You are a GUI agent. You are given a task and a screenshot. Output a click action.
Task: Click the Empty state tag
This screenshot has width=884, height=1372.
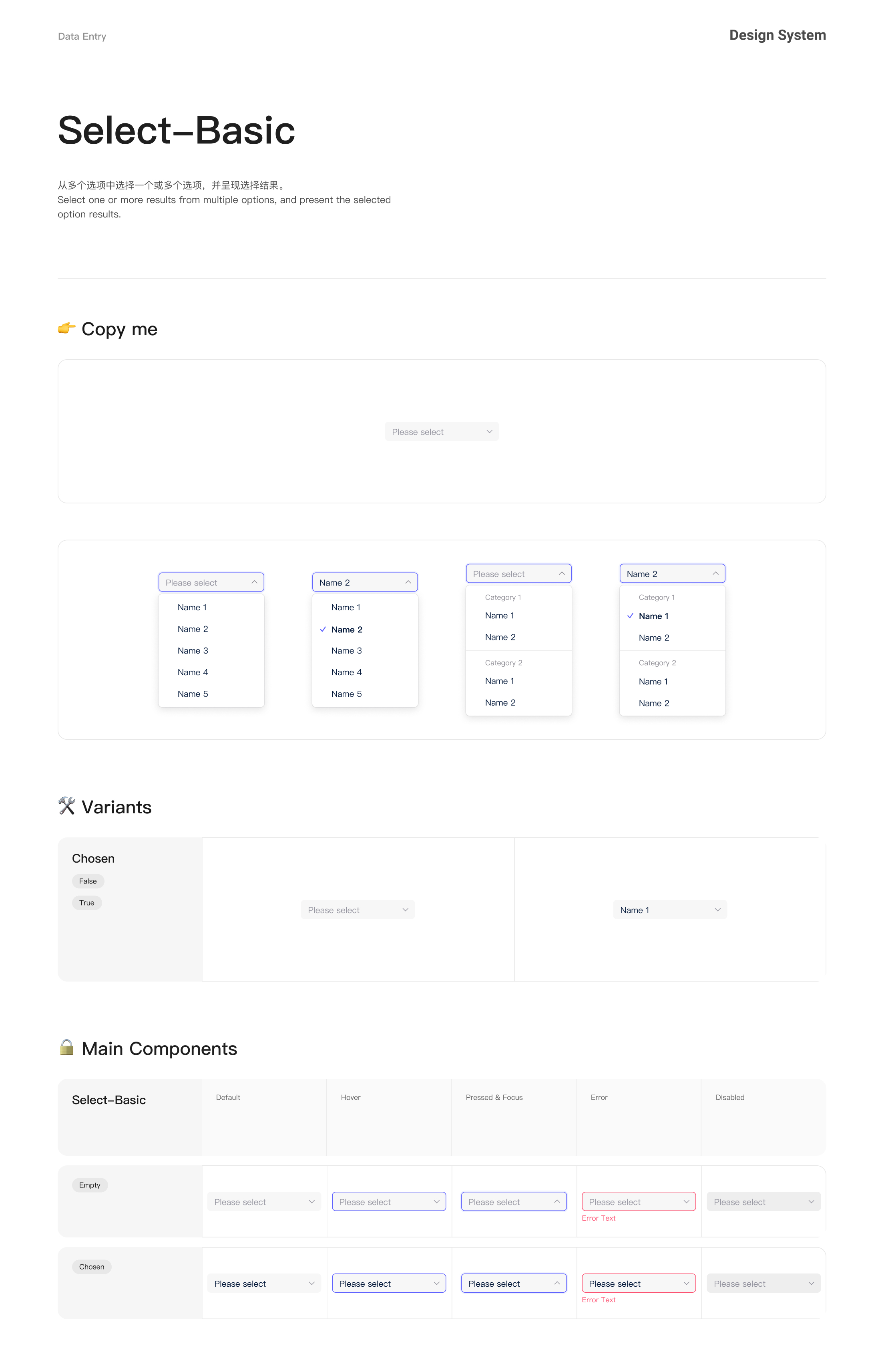click(90, 1185)
